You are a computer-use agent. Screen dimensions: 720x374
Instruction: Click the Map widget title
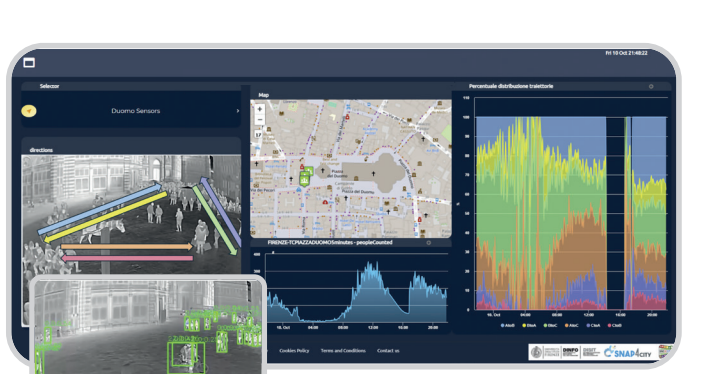(x=264, y=95)
